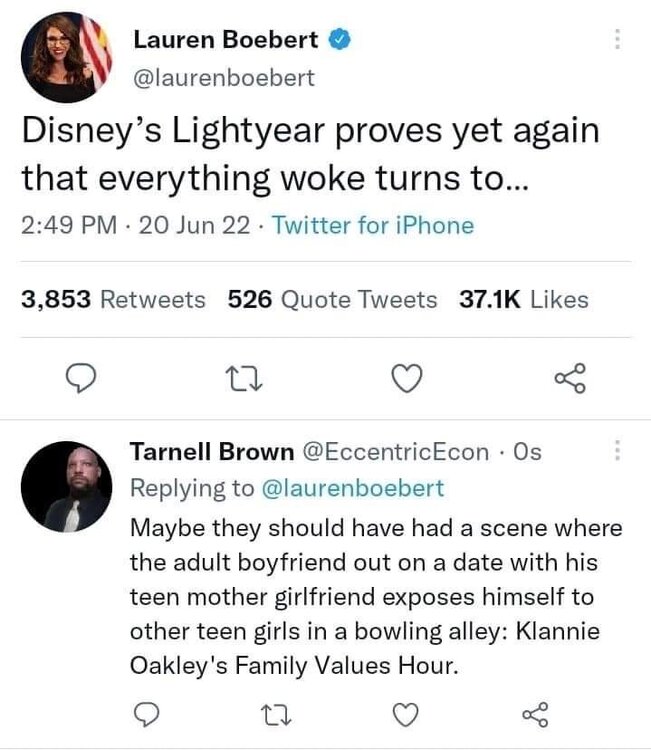Click the blue verified badge
The height and width of the screenshot is (750, 651).
point(341,40)
